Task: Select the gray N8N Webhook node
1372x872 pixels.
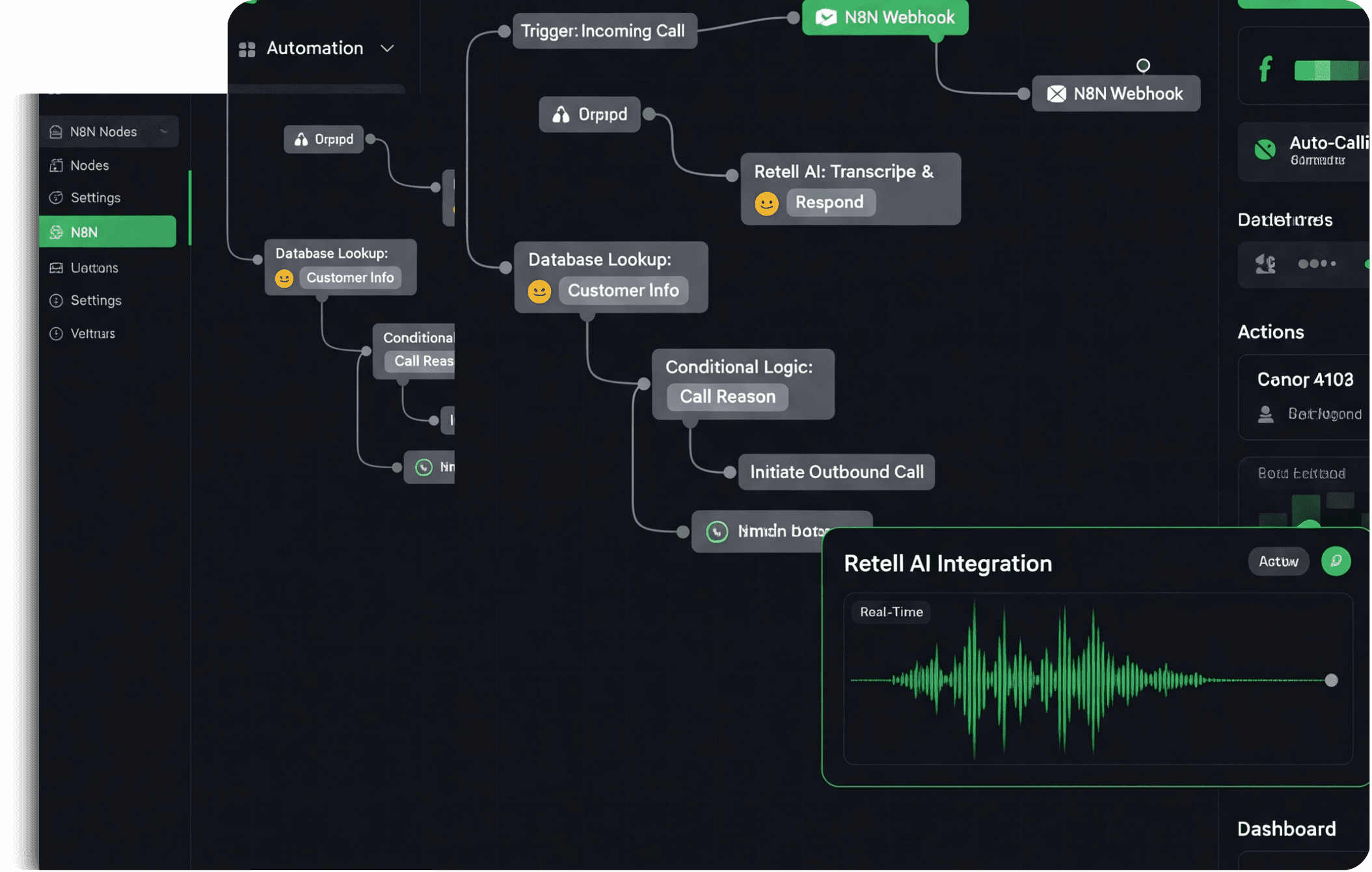Action: point(1116,94)
